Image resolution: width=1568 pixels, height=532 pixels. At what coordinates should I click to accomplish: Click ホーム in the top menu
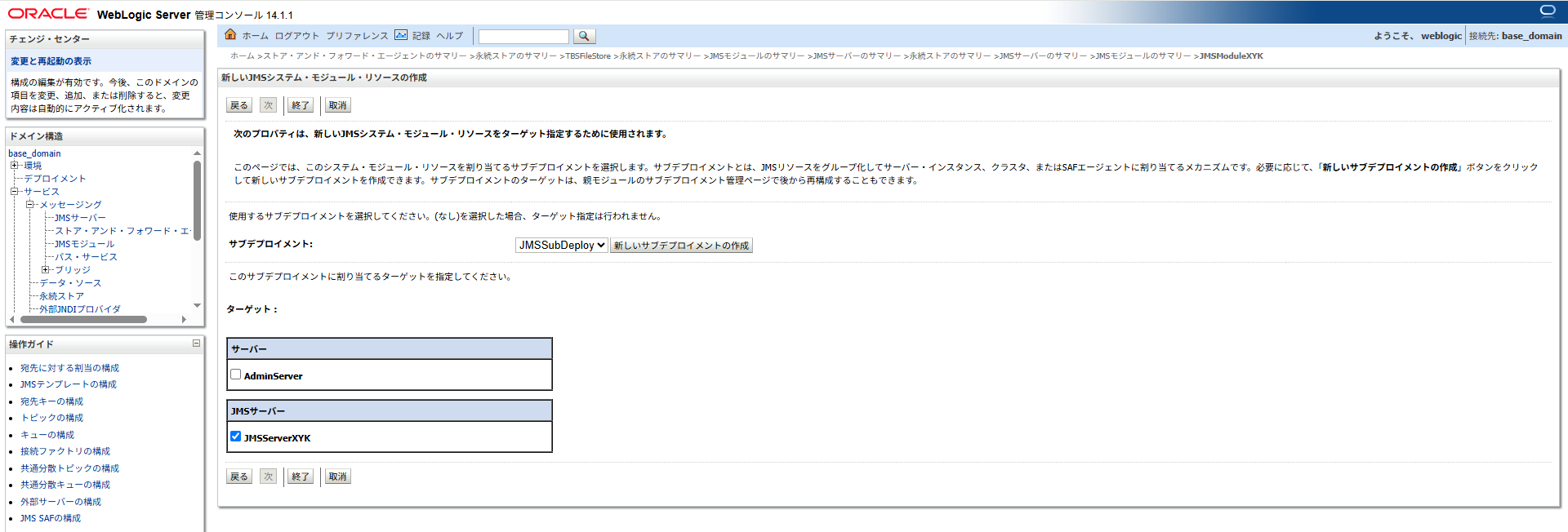point(255,36)
